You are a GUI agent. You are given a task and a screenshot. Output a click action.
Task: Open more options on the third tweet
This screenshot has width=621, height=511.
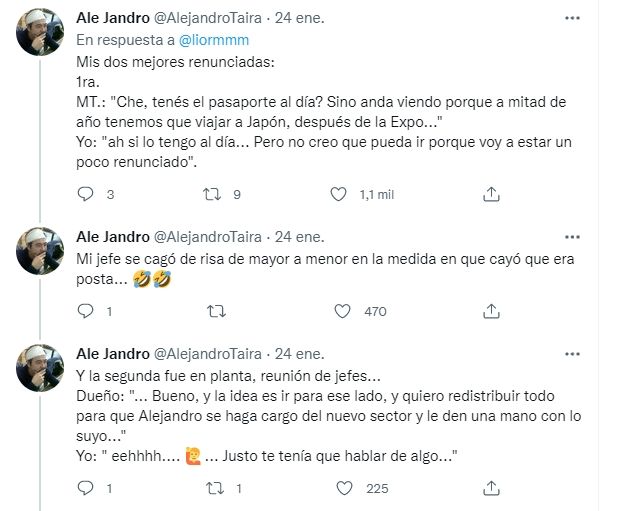point(571,352)
